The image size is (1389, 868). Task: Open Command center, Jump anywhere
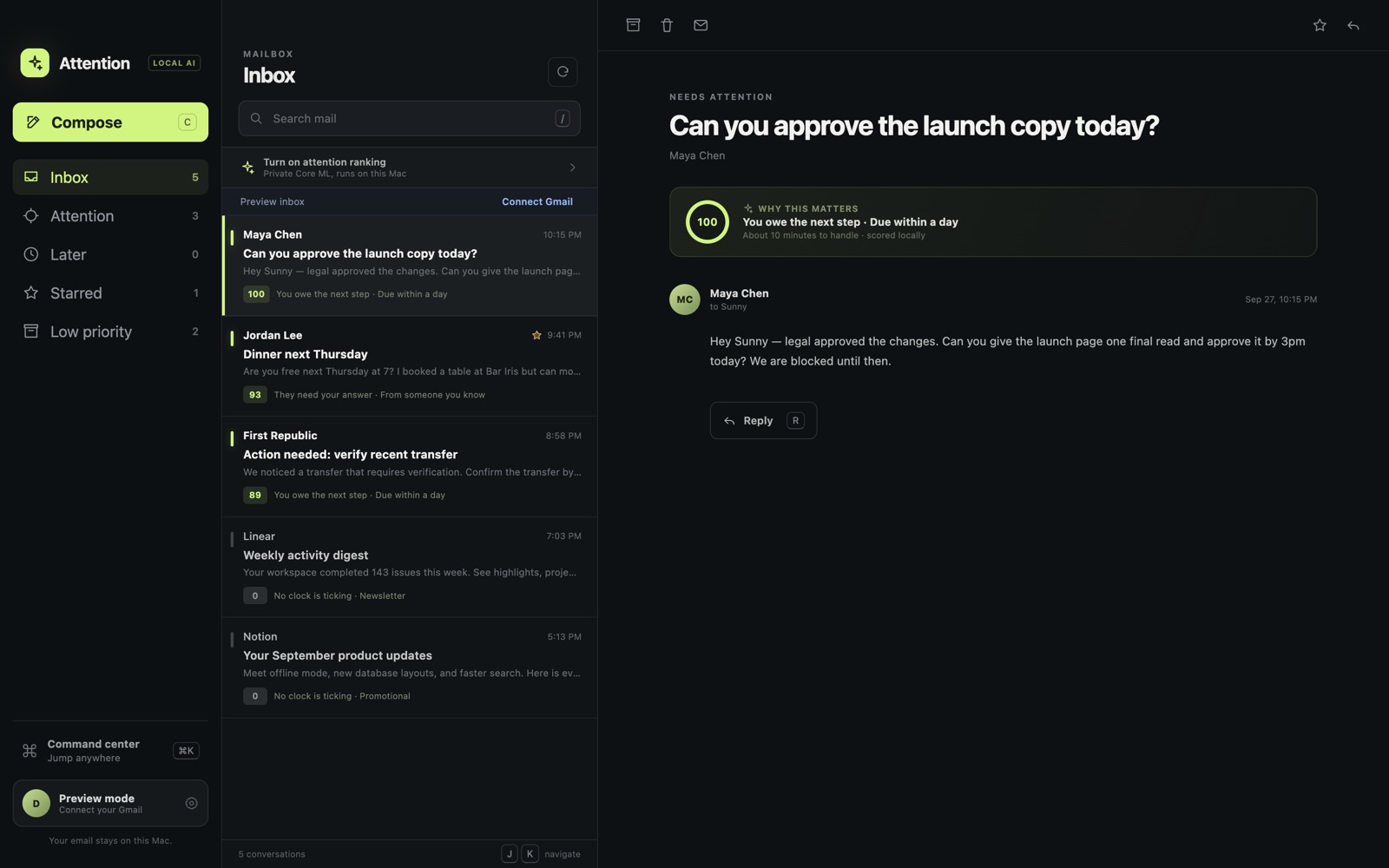click(110, 751)
